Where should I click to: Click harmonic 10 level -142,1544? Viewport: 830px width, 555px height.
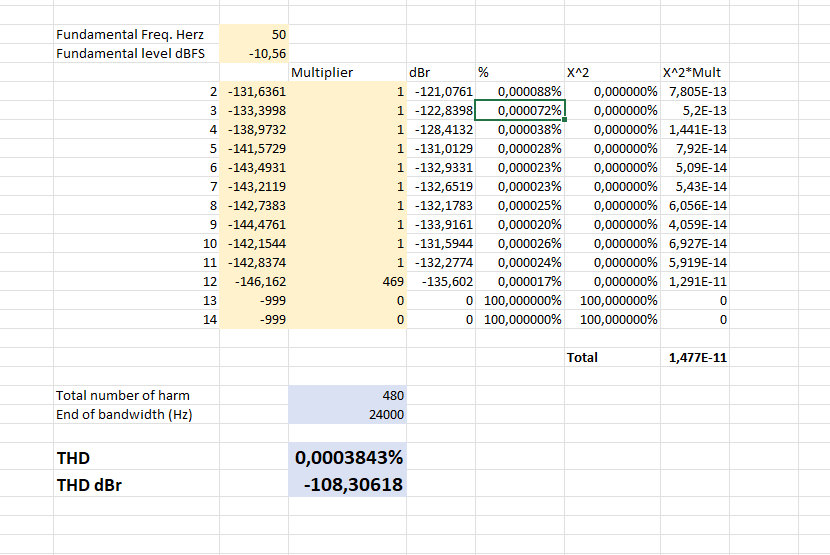tap(254, 244)
